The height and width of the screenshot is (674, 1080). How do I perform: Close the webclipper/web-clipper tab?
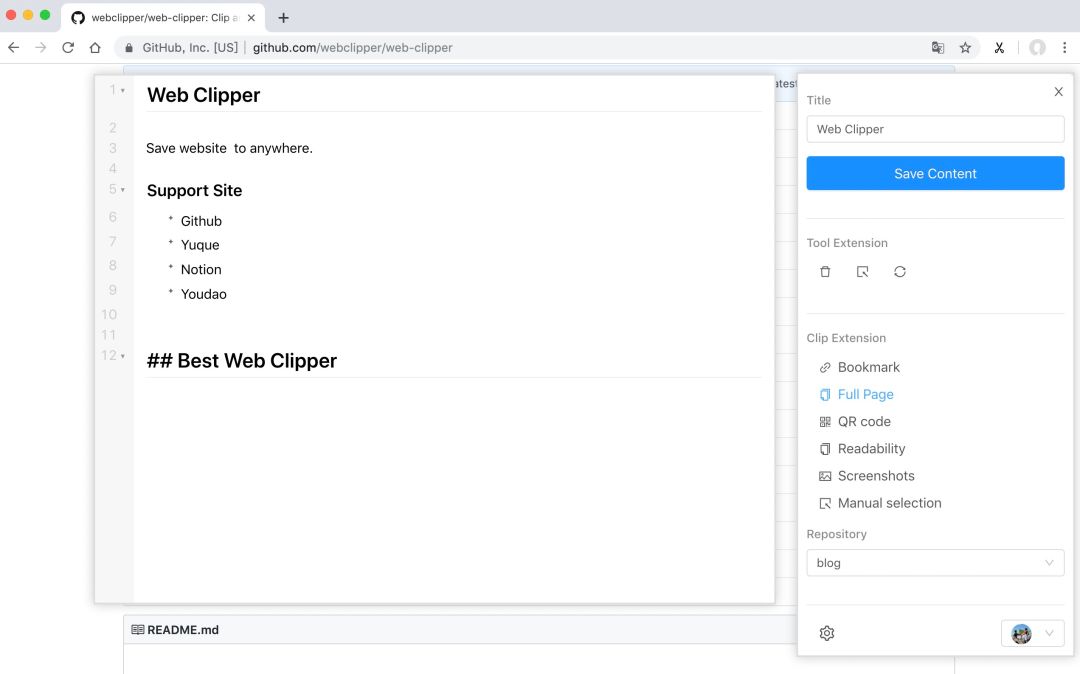click(251, 18)
